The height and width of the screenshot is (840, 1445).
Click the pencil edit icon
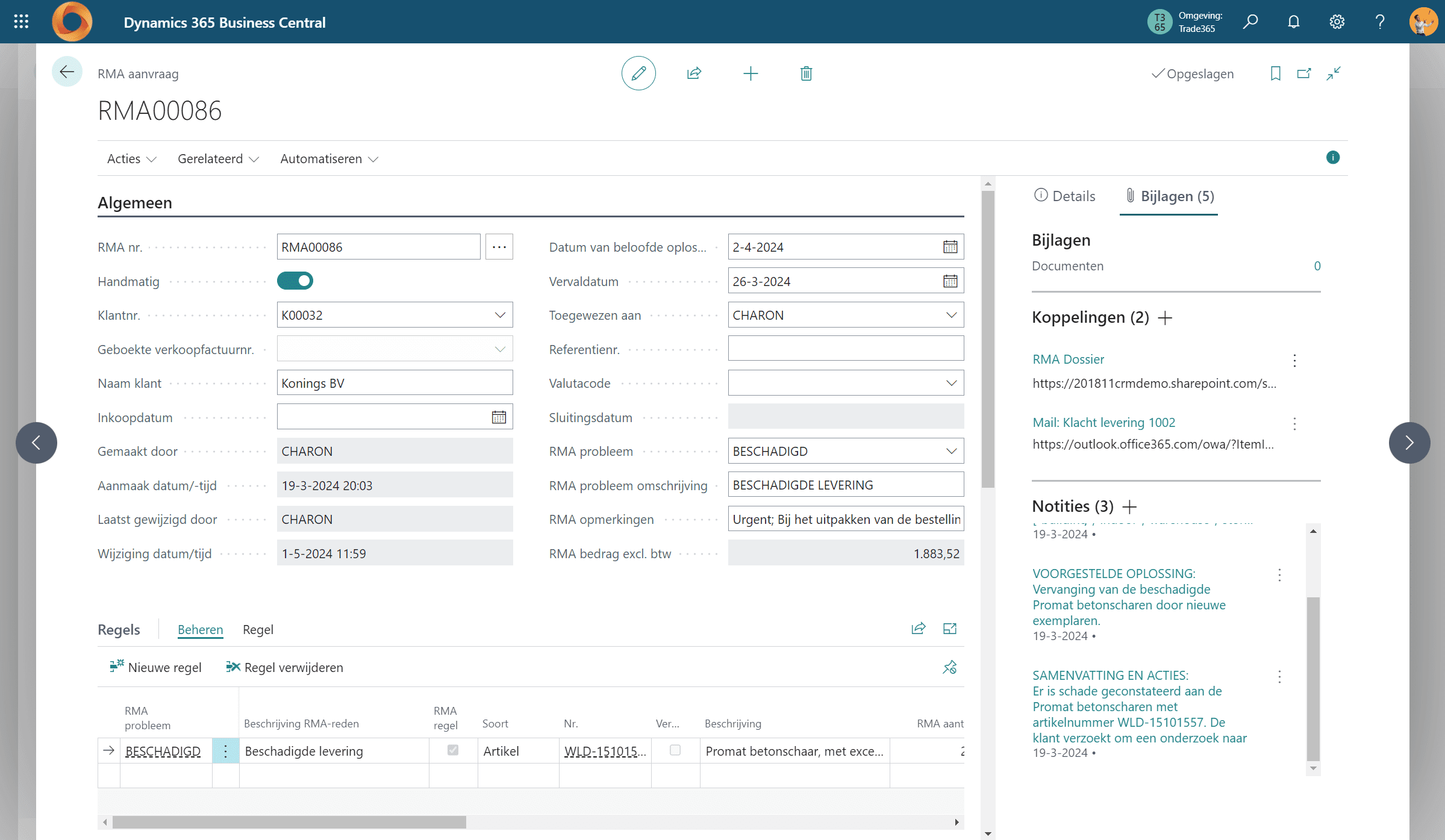coord(638,73)
